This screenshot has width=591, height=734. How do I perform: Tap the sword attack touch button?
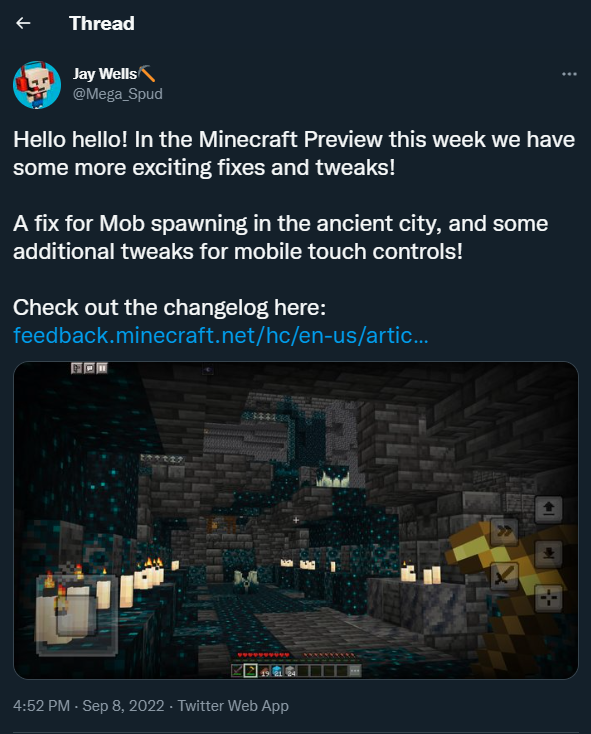(x=504, y=576)
